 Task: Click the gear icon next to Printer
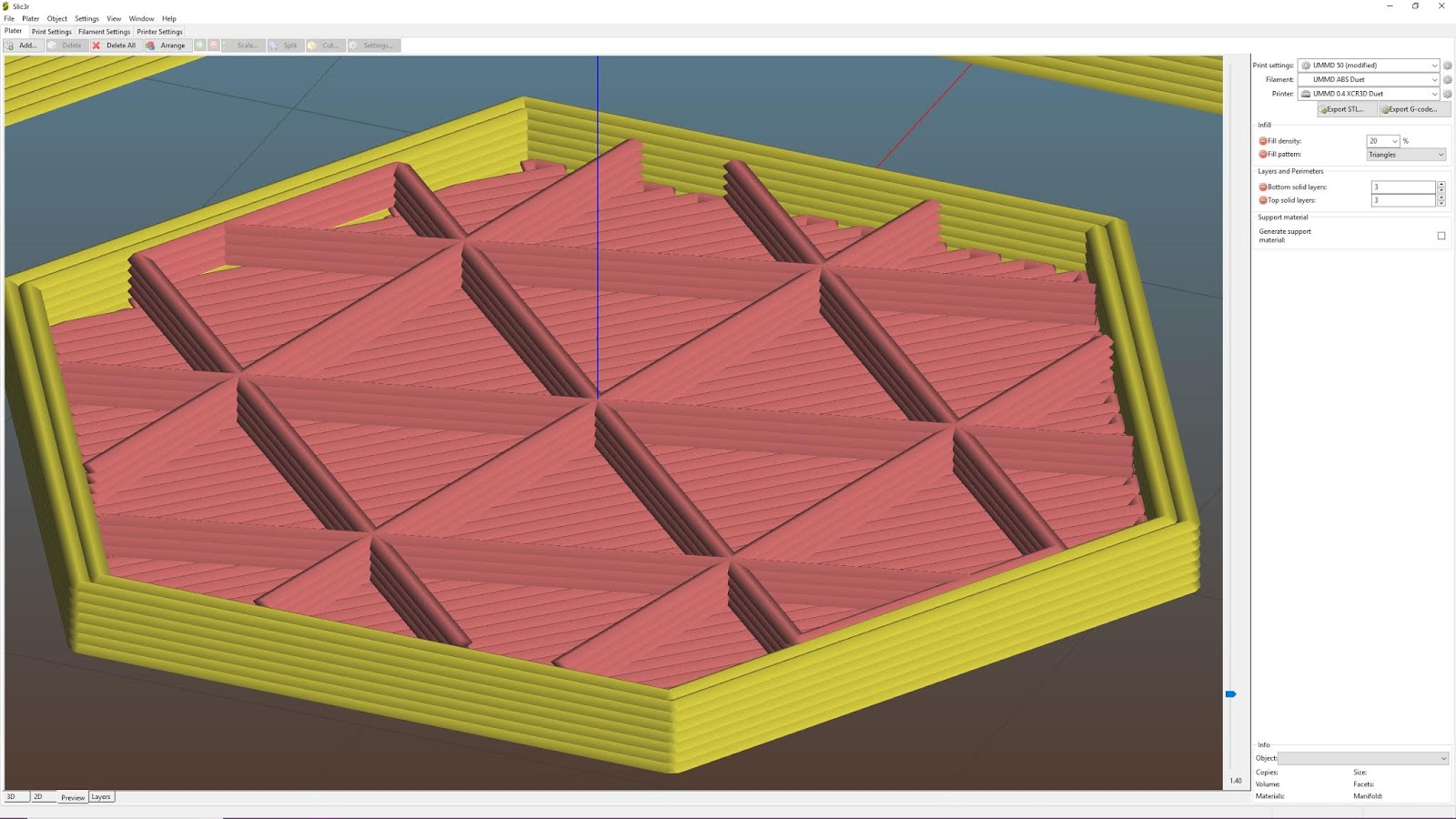point(1446,93)
